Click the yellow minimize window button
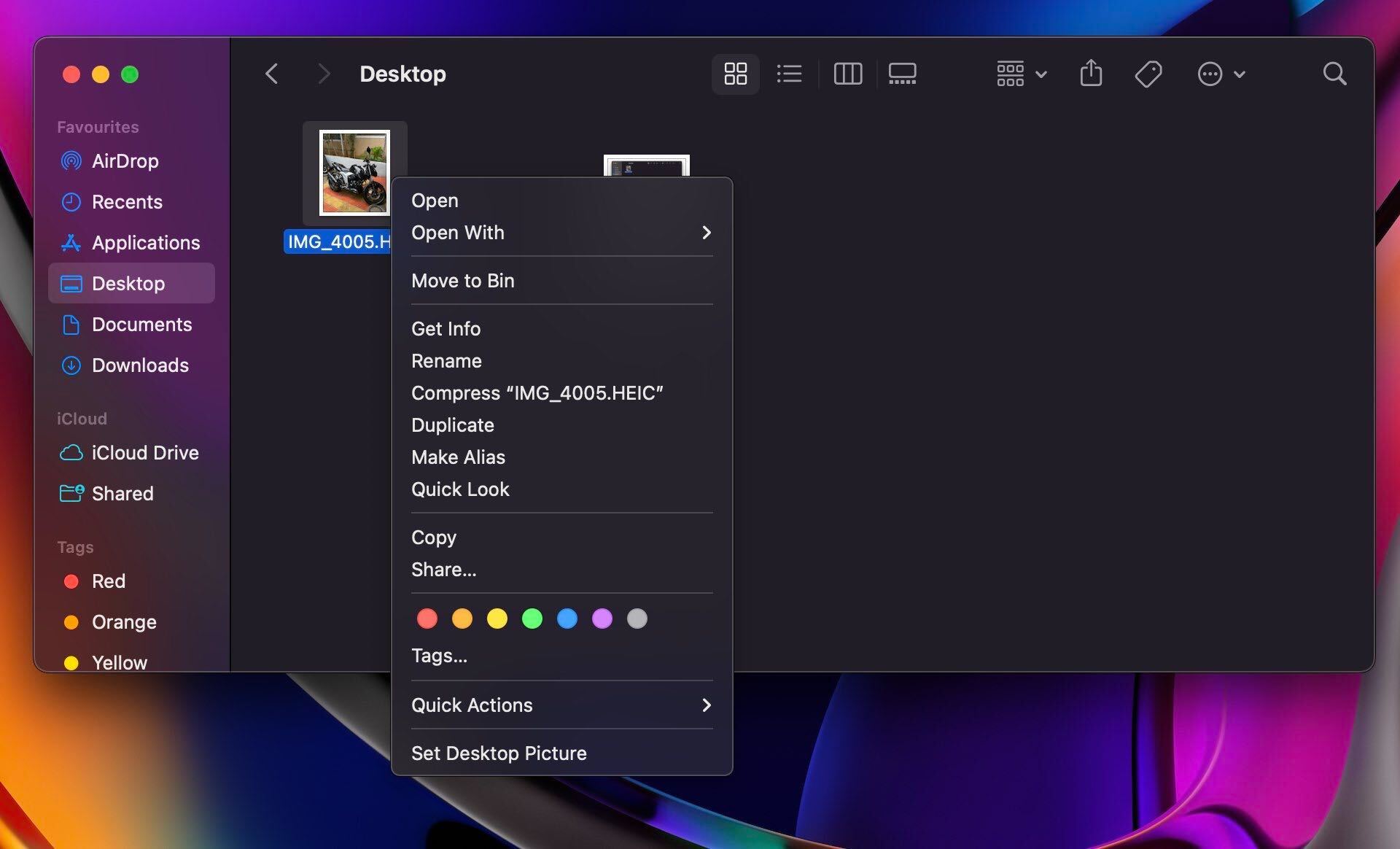Viewport: 1400px width, 849px height. 101,74
